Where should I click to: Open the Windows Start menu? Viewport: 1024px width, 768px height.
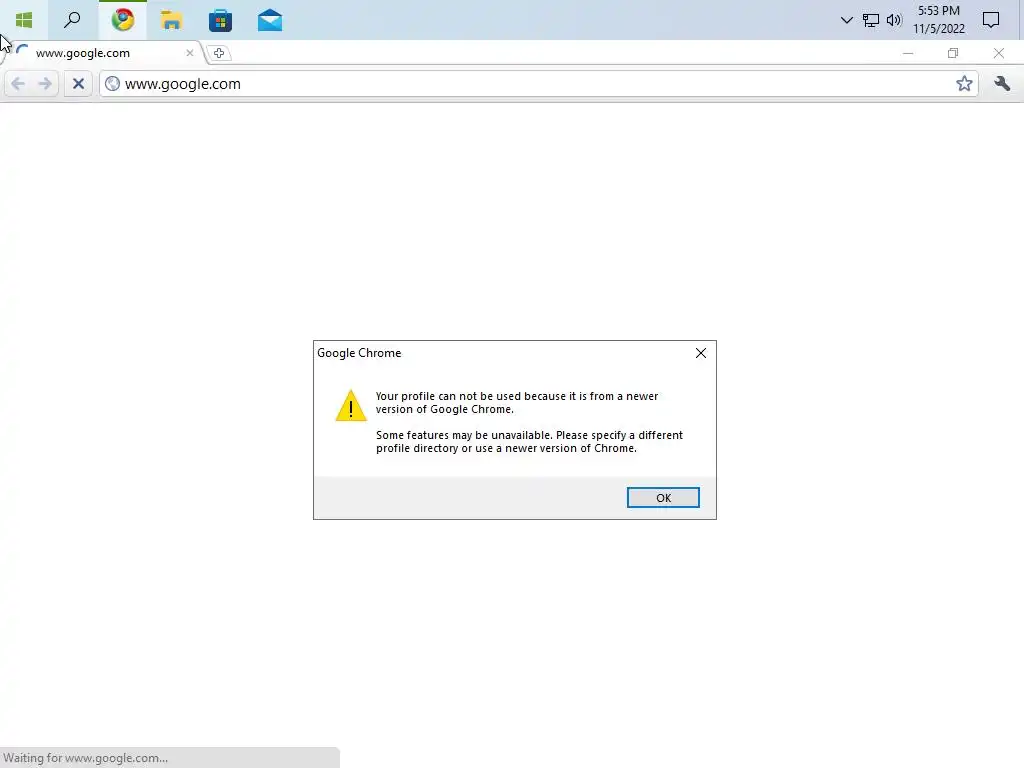point(24,20)
